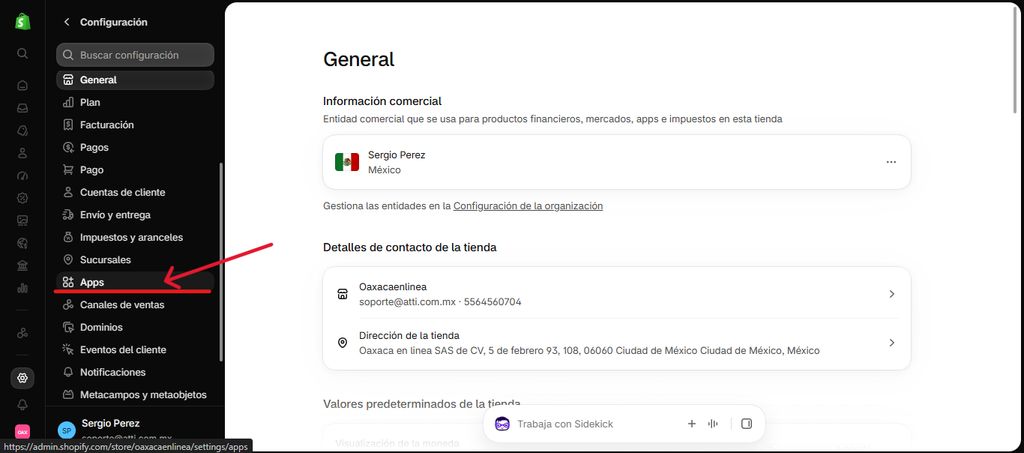Toggle the Sidekick side panel icon

[746, 424]
